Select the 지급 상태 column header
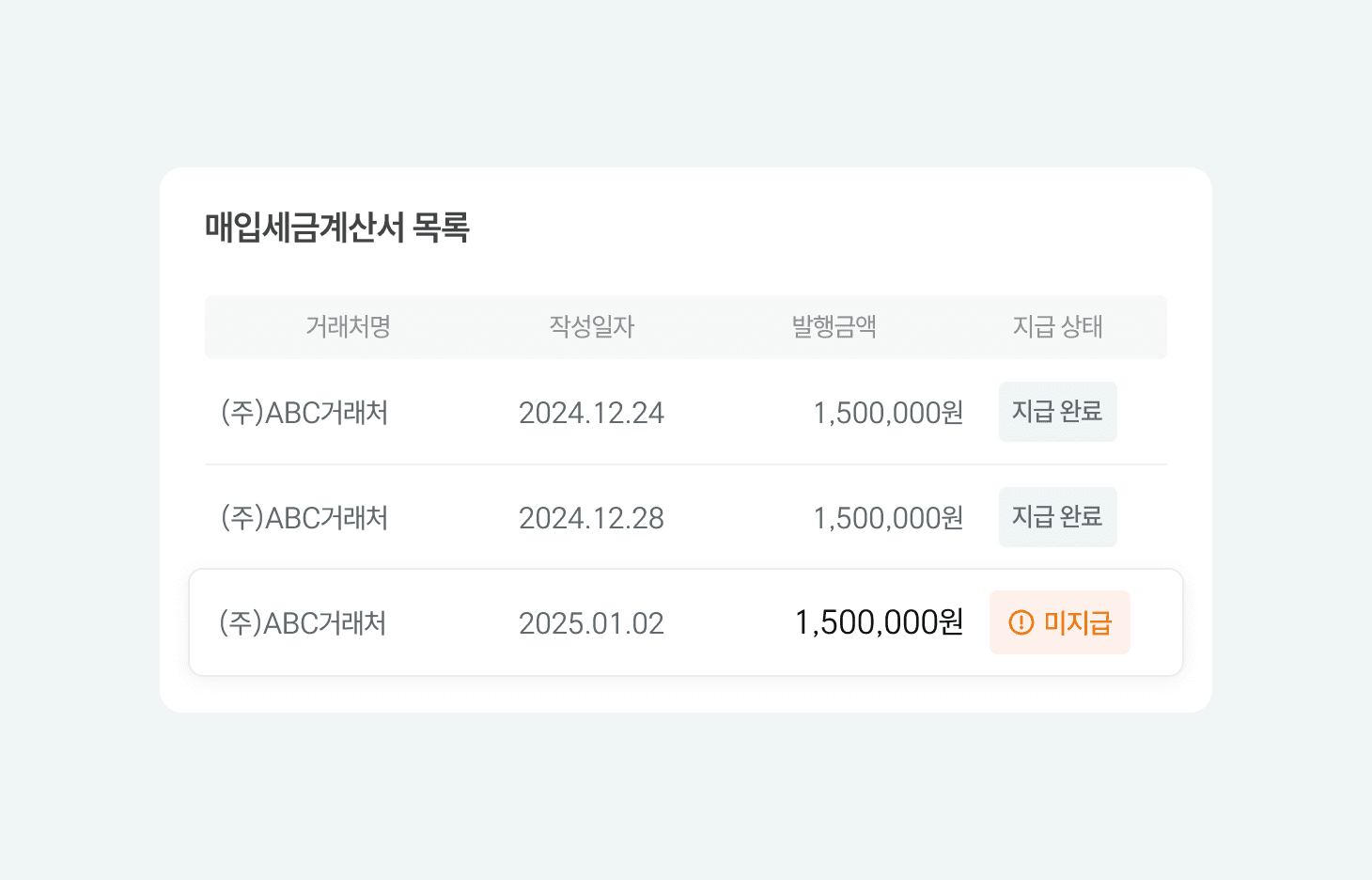The height and width of the screenshot is (880, 1372). 1058,326
